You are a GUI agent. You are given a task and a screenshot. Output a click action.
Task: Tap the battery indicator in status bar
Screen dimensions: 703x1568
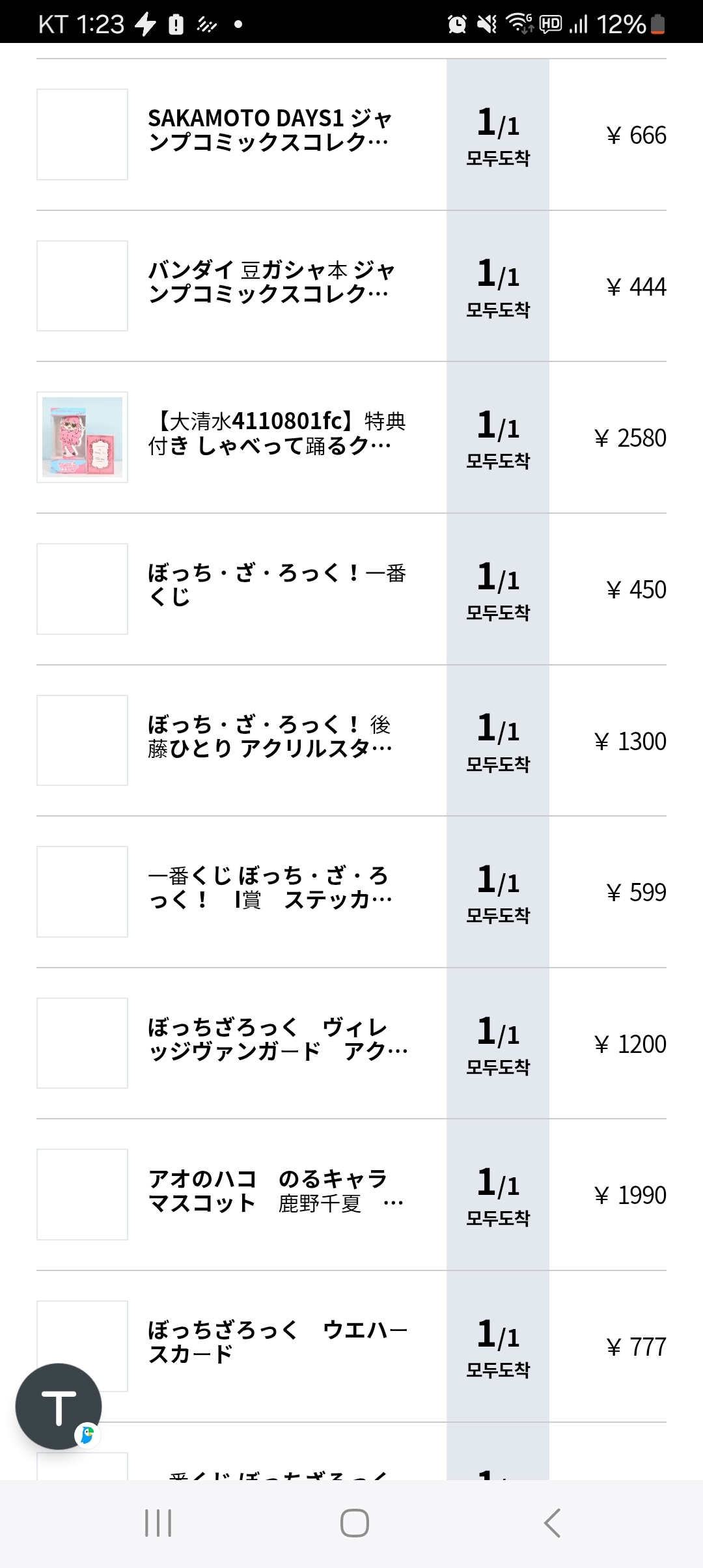(657, 24)
